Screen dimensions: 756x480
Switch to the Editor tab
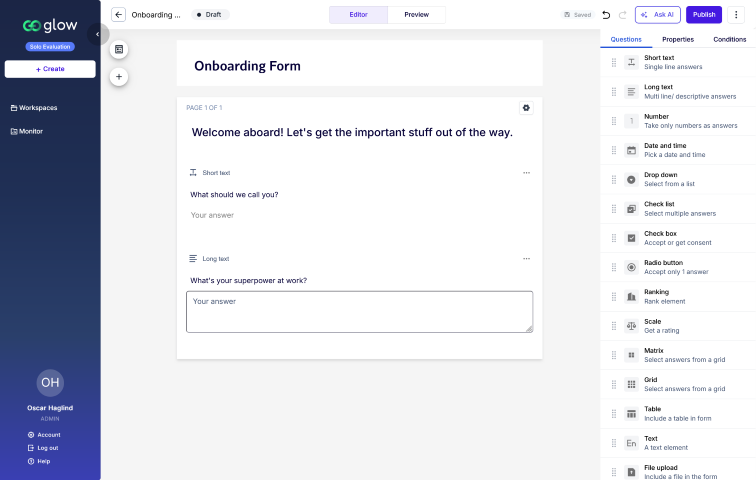click(358, 15)
